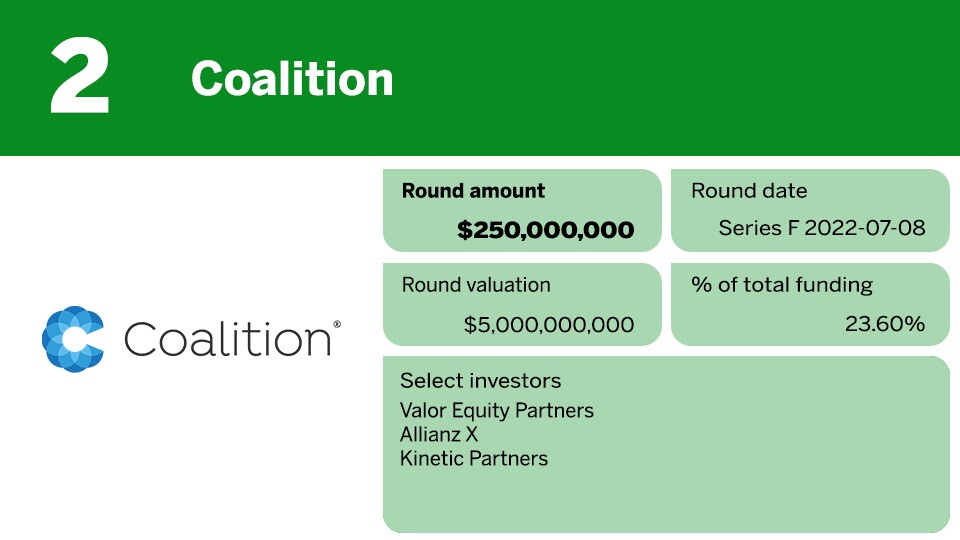Click the Coalition wordmark beside the logo
The image size is (960, 540).
tap(226, 340)
